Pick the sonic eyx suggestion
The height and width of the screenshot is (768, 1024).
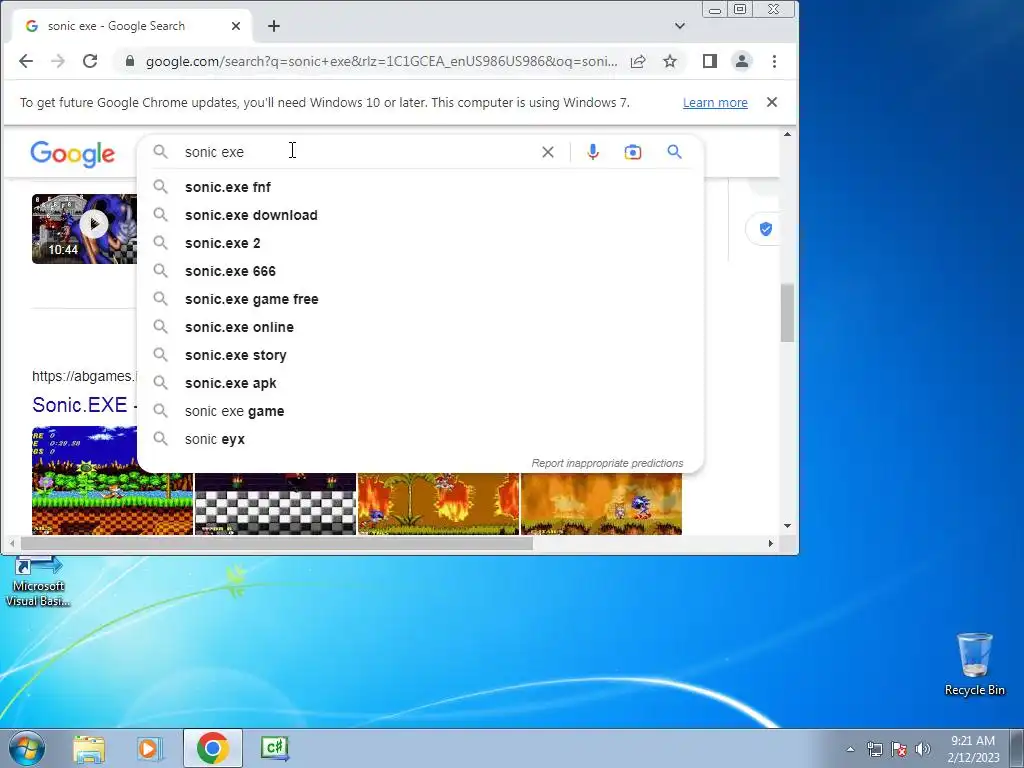pos(421,440)
